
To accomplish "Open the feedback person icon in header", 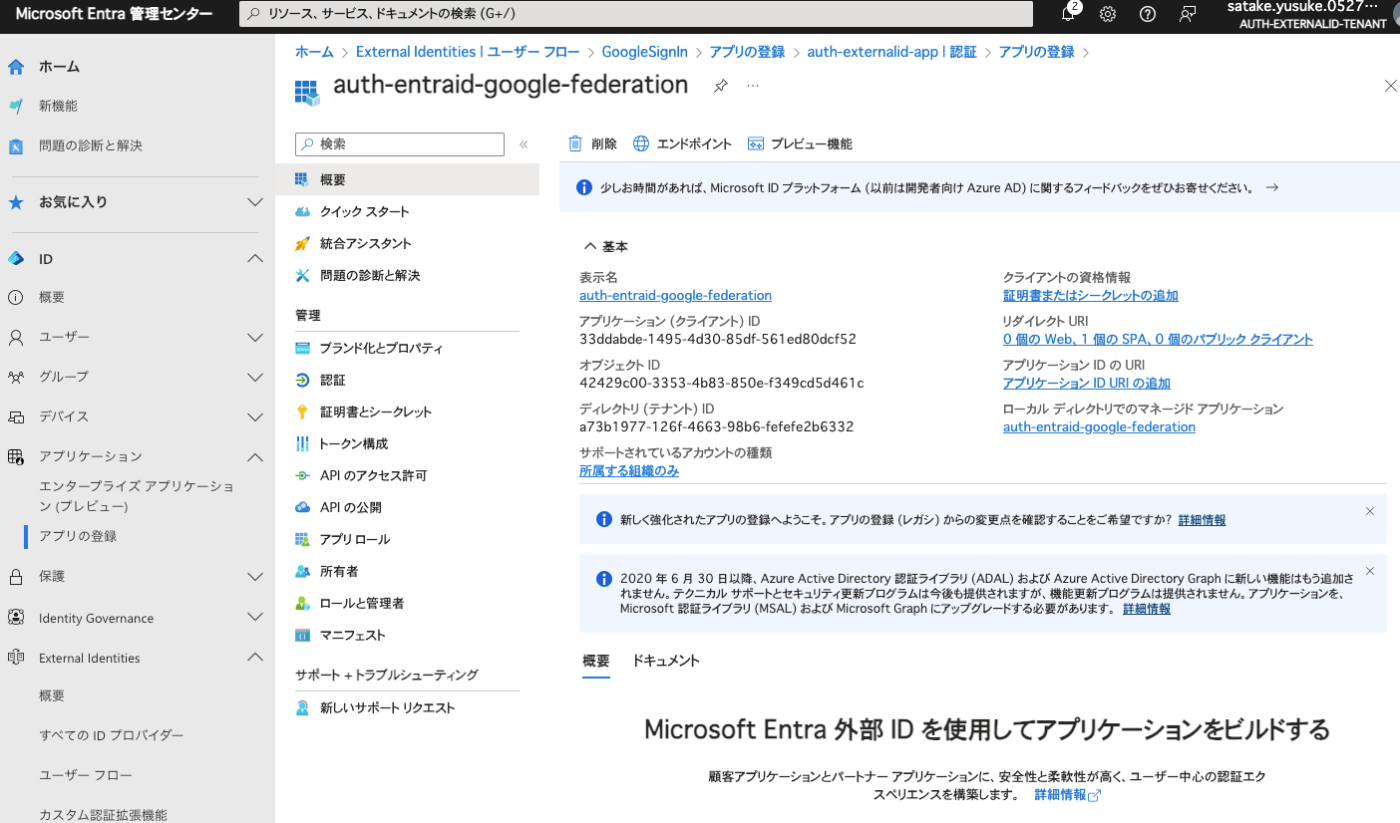I will [x=1187, y=14].
